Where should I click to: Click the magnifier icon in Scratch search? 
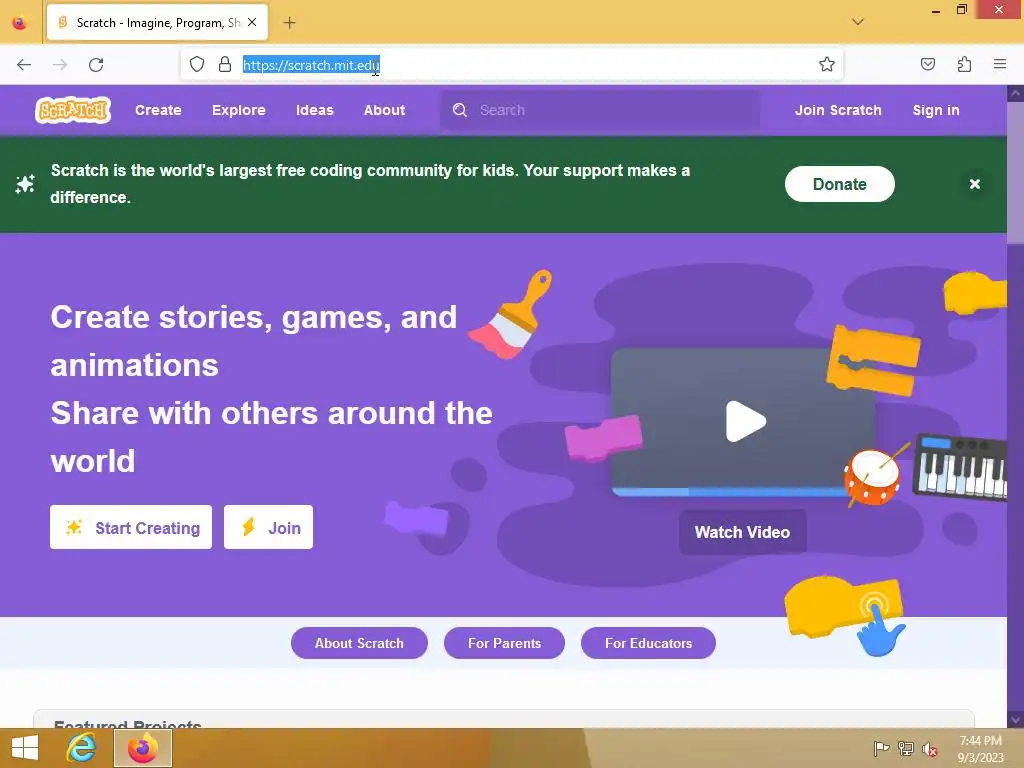coord(460,110)
